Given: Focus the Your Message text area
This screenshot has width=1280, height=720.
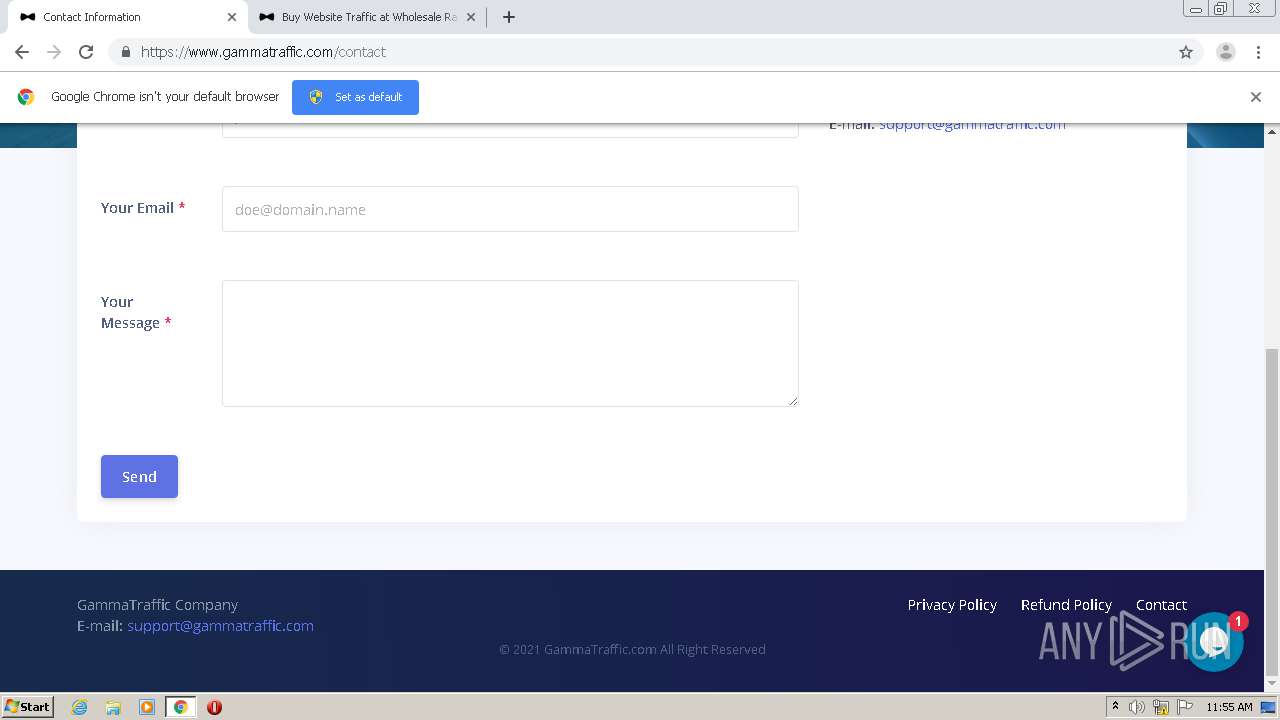Looking at the screenshot, I should 510,343.
